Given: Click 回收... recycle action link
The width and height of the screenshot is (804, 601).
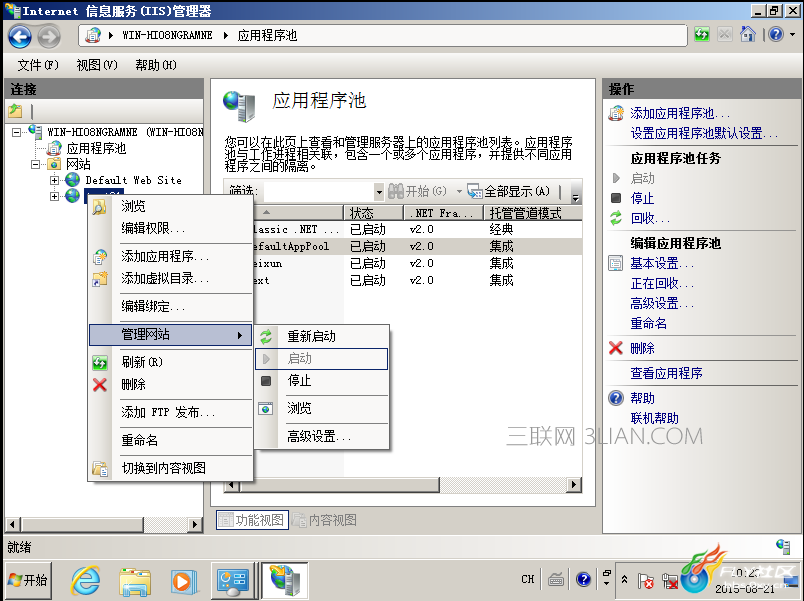Looking at the screenshot, I should point(650,218).
